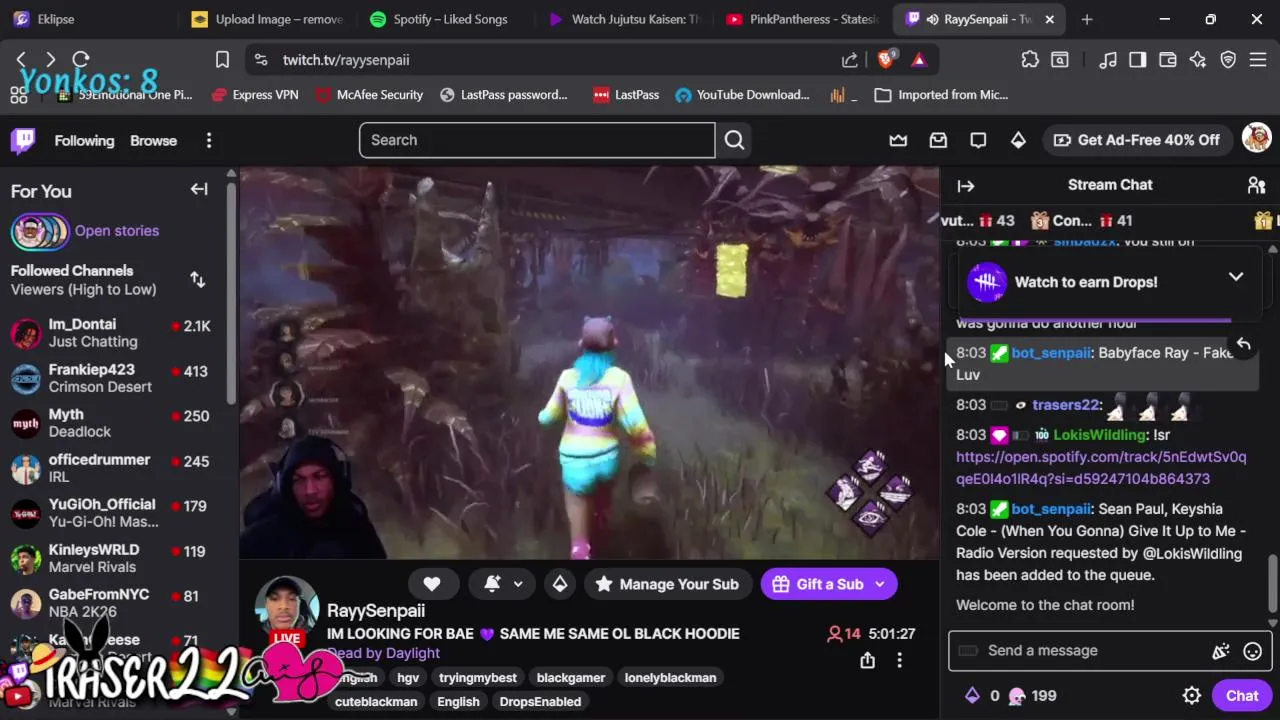Open the browser extensions puzzle icon
This screenshot has width=1280, height=720.
click(1029, 60)
